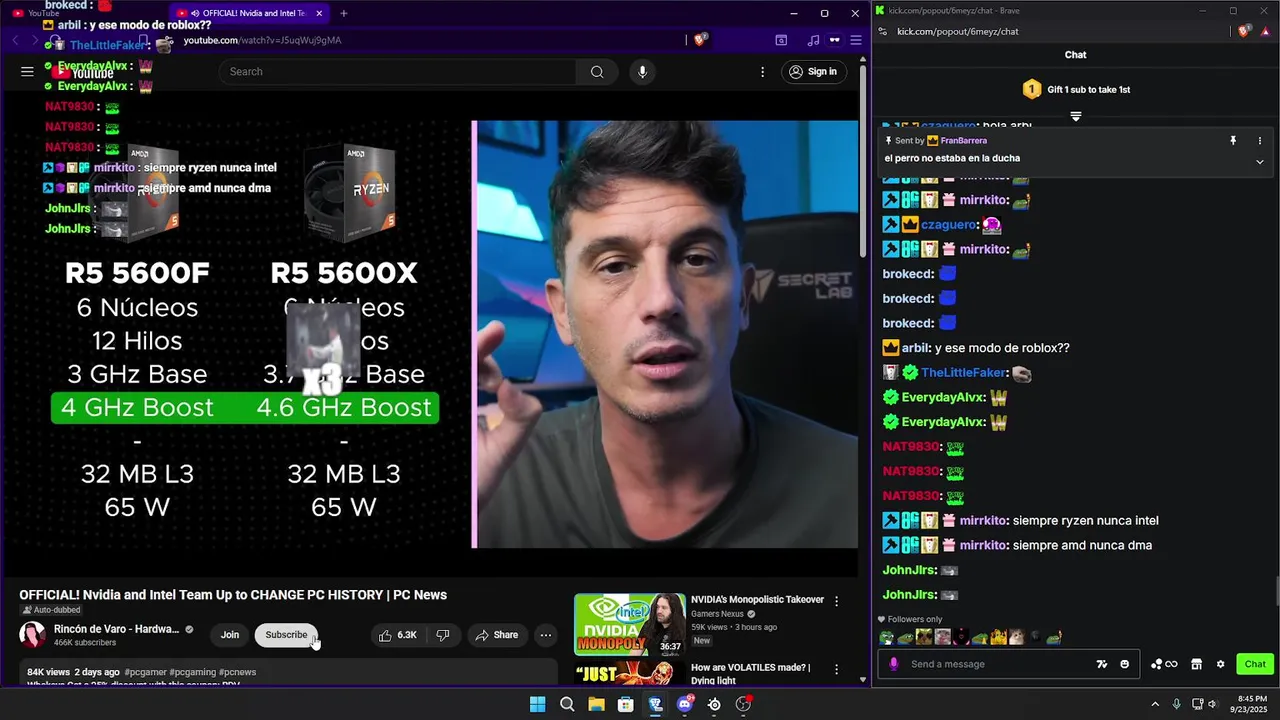Open options for How are VOLATILES made video
Screen dimensions: 1280x720
tap(837, 669)
